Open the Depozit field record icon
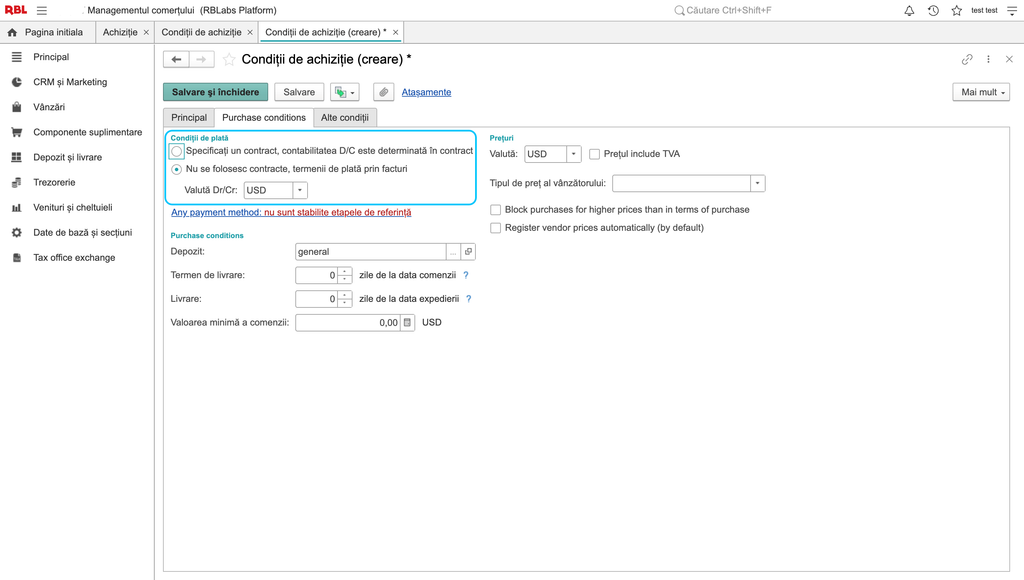 pos(468,251)
